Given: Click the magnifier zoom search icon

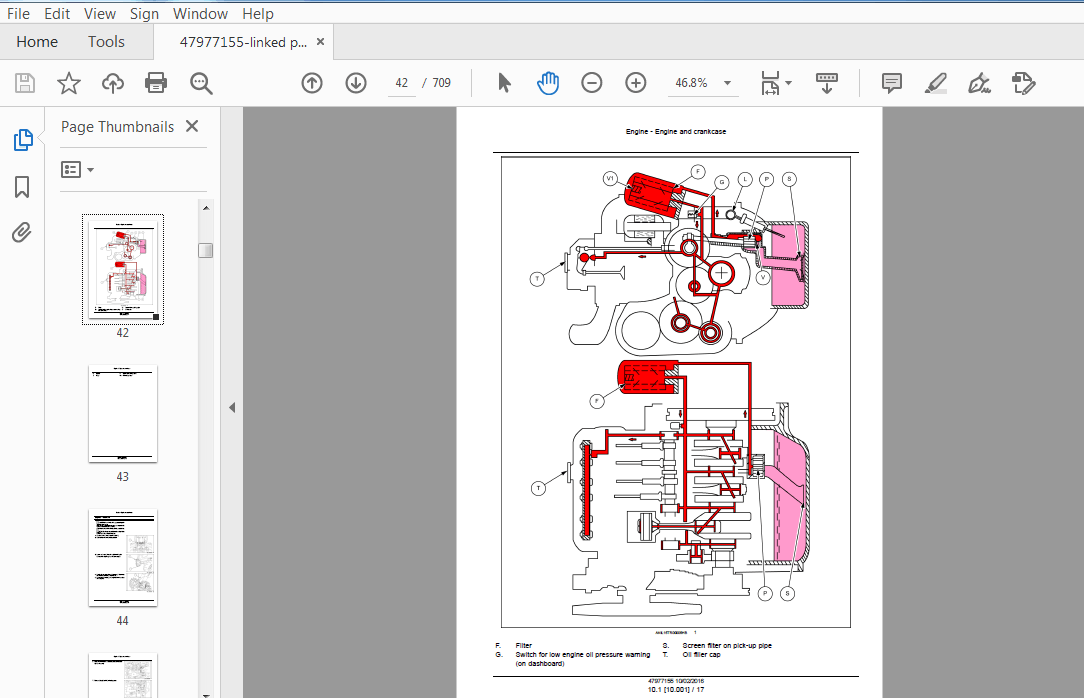Looking at the screenshot, I should 201,83.
